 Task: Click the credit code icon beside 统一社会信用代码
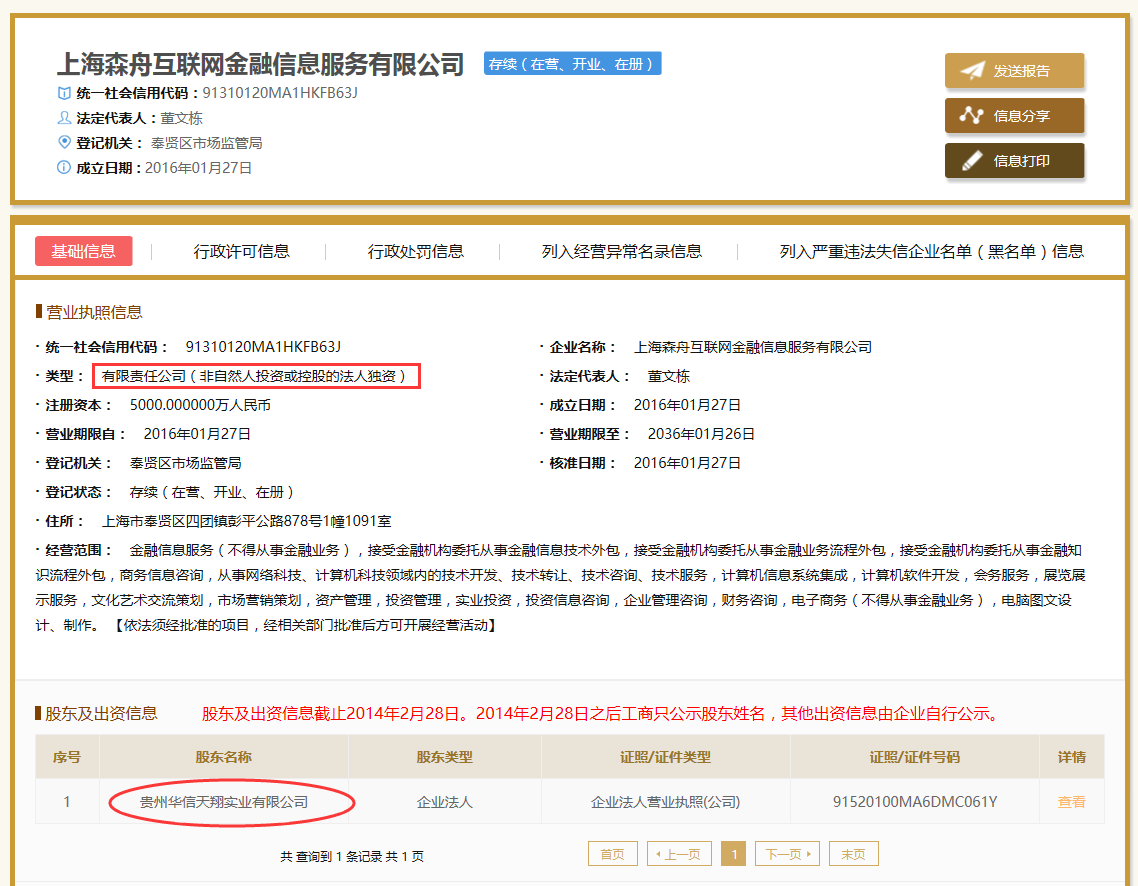(x=64, y=93)
